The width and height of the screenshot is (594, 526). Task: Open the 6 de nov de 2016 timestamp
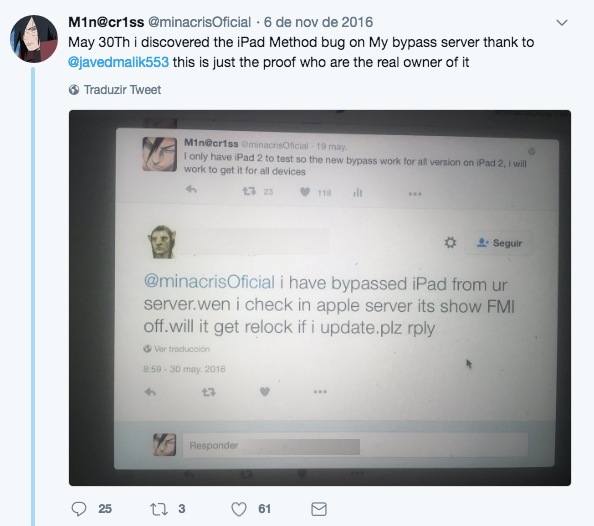[x=318, y=22]
